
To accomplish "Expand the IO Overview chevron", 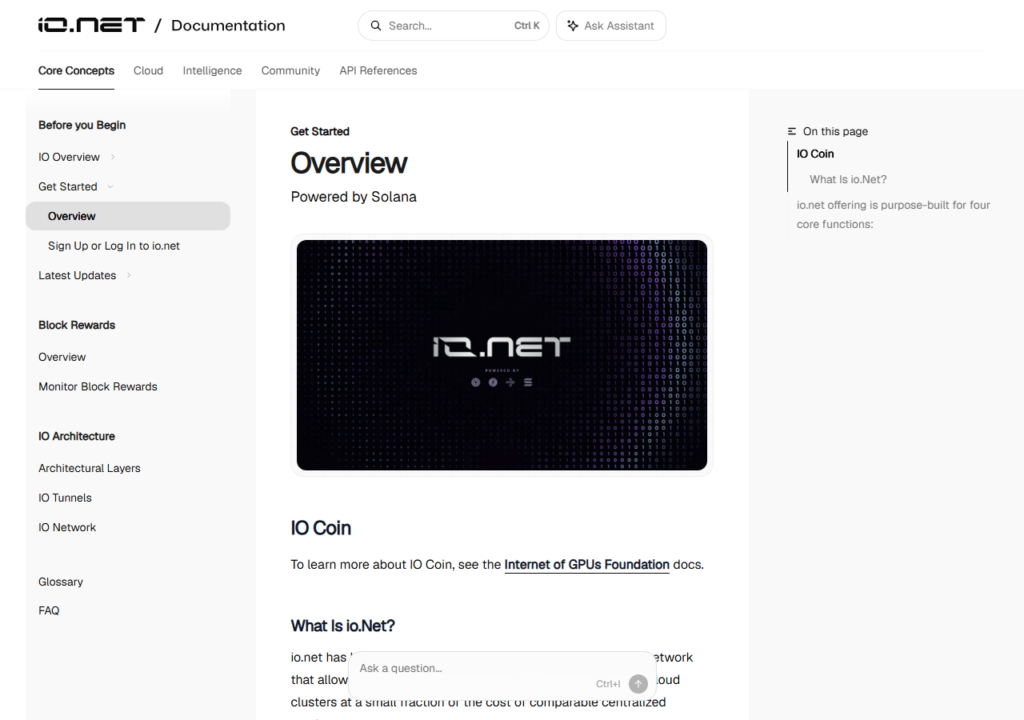I will pyautogui.click(x=113, y=157).
